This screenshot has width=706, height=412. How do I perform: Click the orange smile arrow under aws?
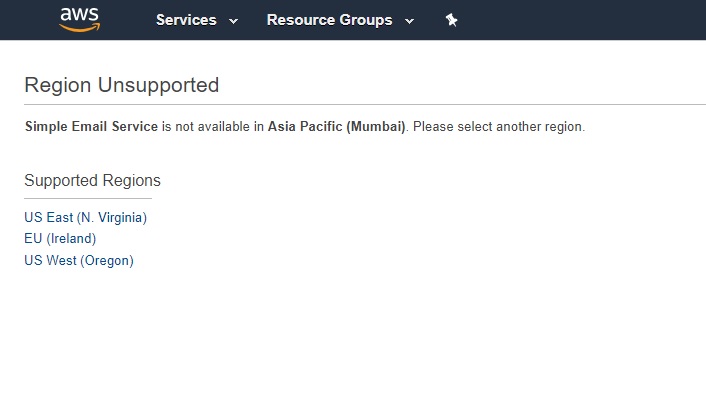click(x=80, y=28)
